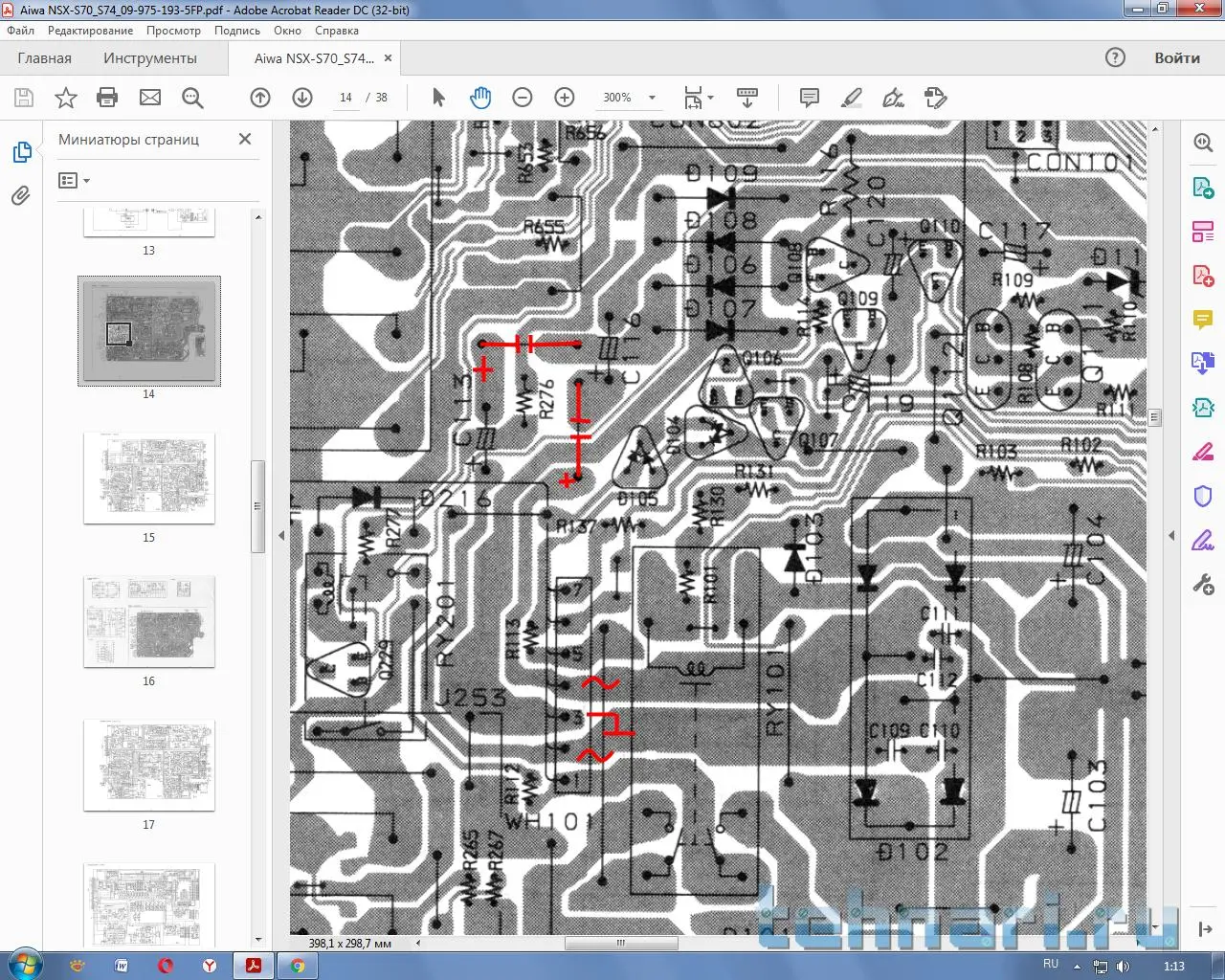Add current file to favorites with star icon

click(66, 98)
